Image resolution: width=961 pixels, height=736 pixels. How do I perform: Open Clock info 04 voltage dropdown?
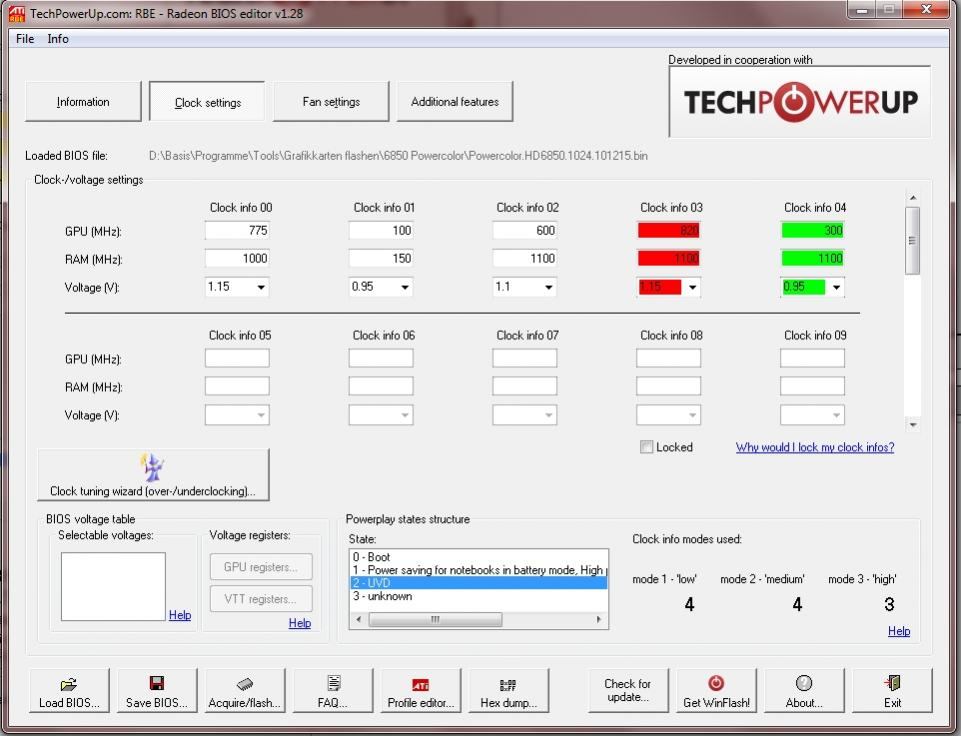(836, 287)
